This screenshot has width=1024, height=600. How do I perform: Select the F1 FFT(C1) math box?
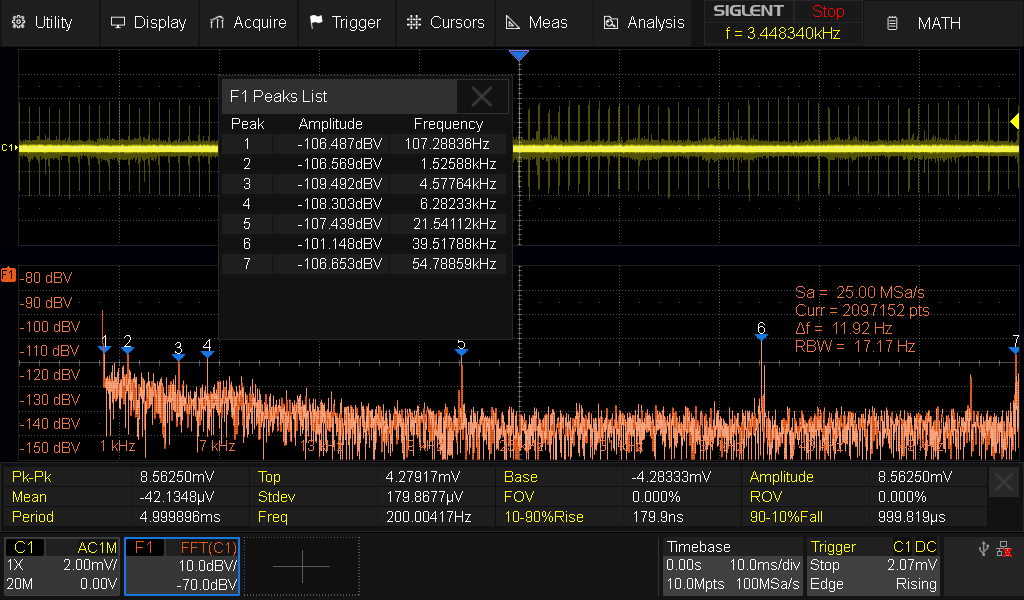coord(182,566)
